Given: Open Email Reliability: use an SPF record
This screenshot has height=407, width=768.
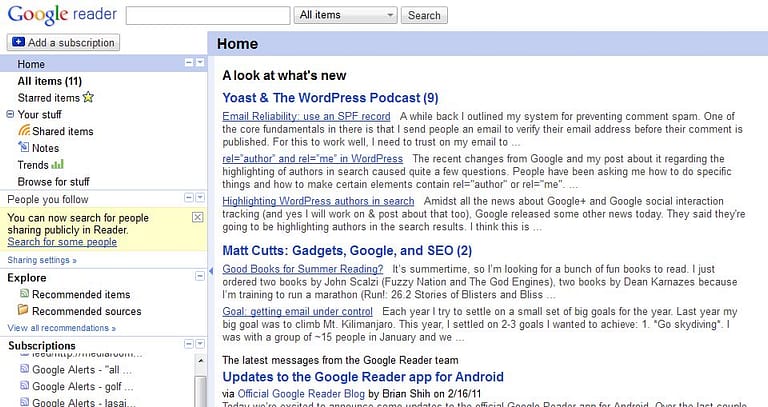Looking at the screenshot, I should tap(306, 117).
